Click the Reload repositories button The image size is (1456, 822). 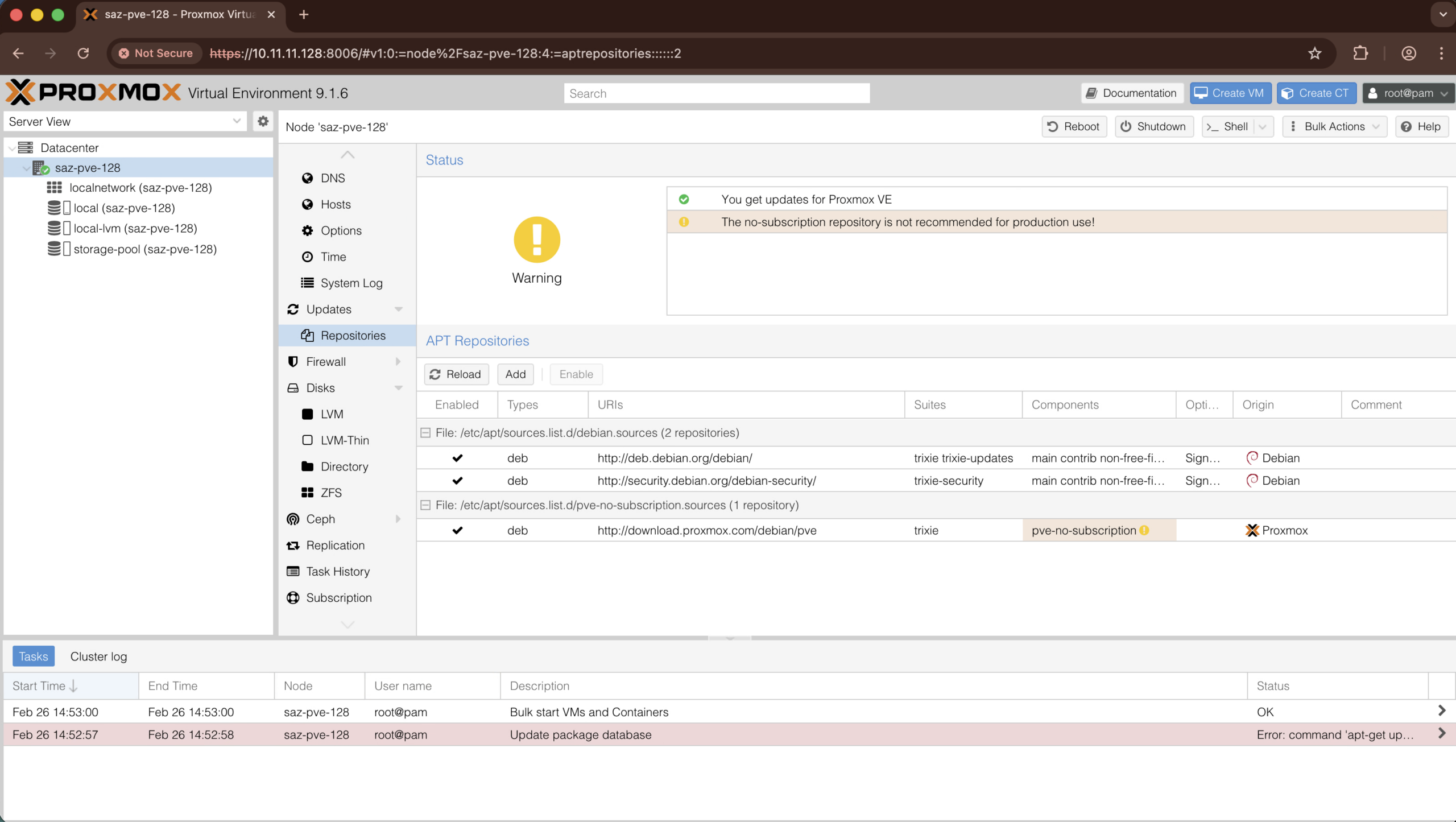click(x=456, y=374)
